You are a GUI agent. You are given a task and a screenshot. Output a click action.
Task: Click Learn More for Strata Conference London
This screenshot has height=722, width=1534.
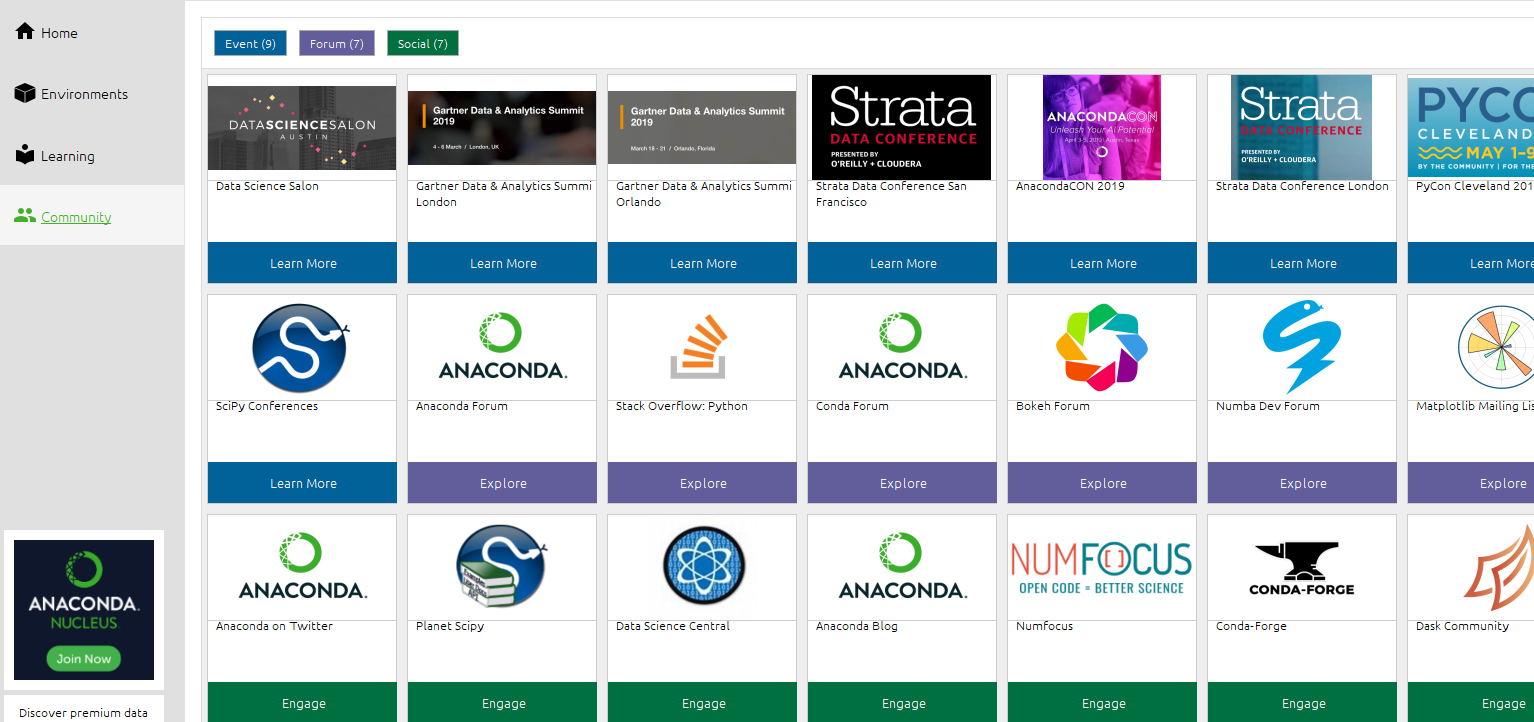click(x=1302, y=263)
